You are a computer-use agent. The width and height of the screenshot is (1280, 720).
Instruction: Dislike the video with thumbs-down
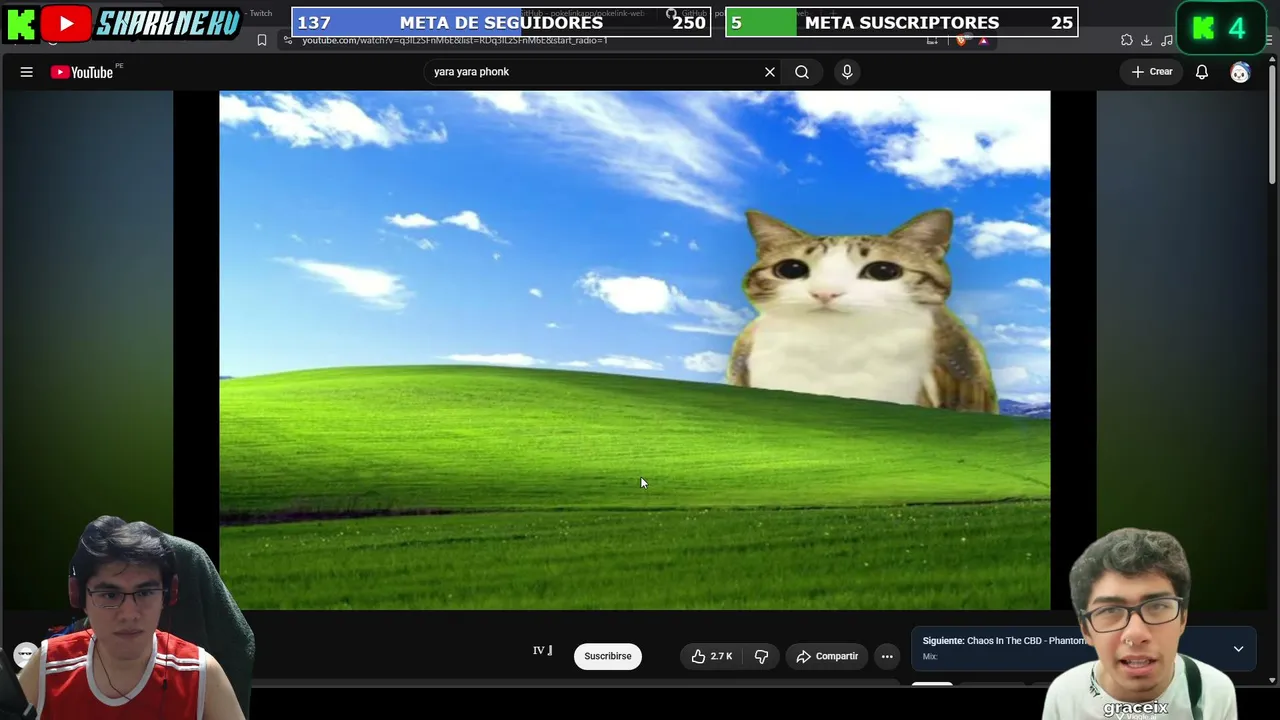[x=761, y=656]
